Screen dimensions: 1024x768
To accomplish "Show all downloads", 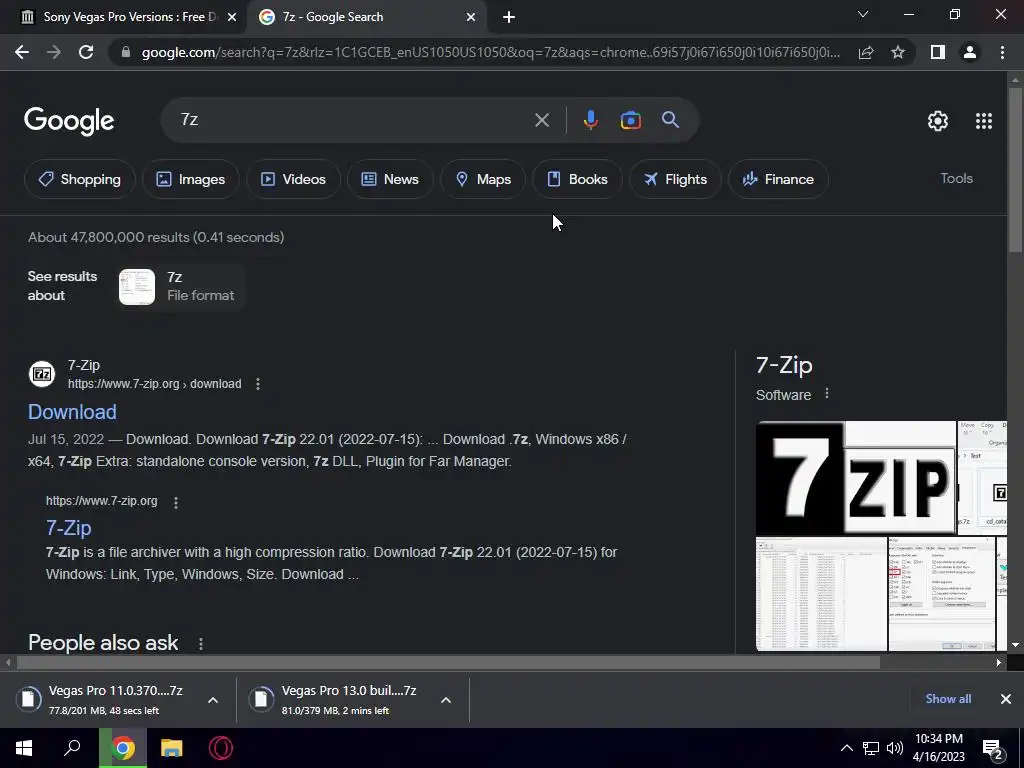I will [x=948, y=699].
